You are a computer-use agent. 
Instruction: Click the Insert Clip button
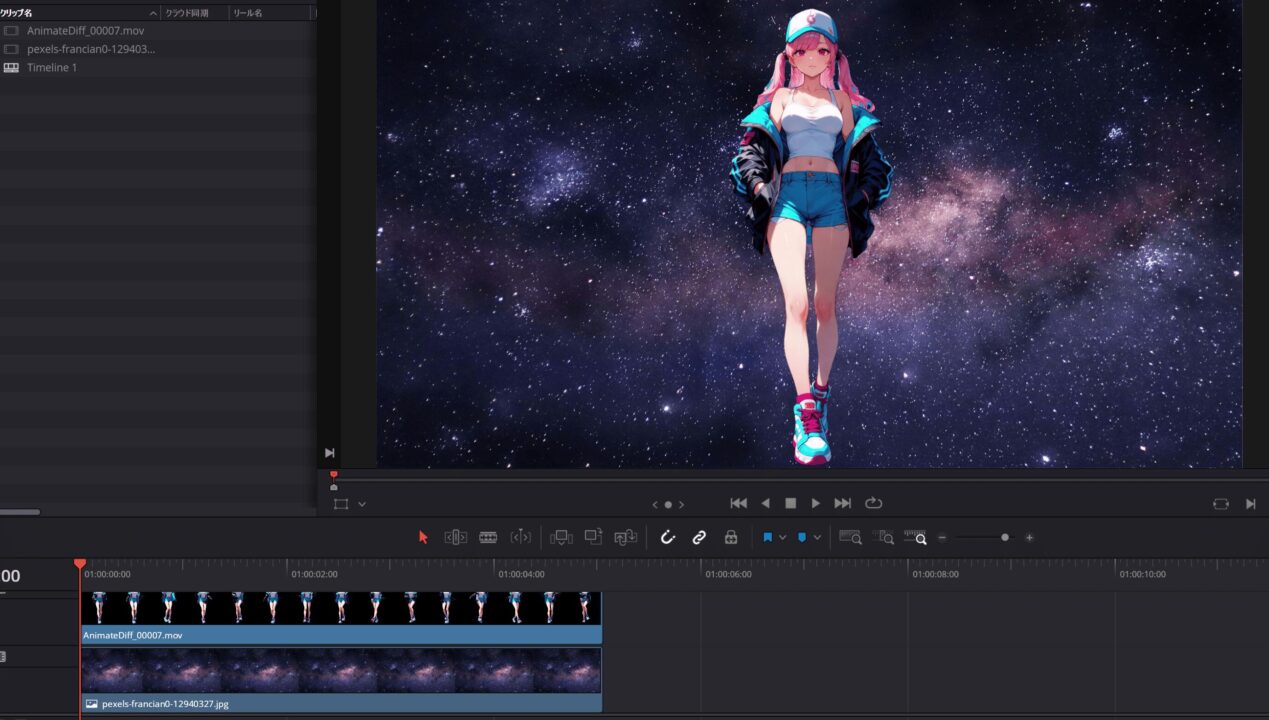[561, 537]
